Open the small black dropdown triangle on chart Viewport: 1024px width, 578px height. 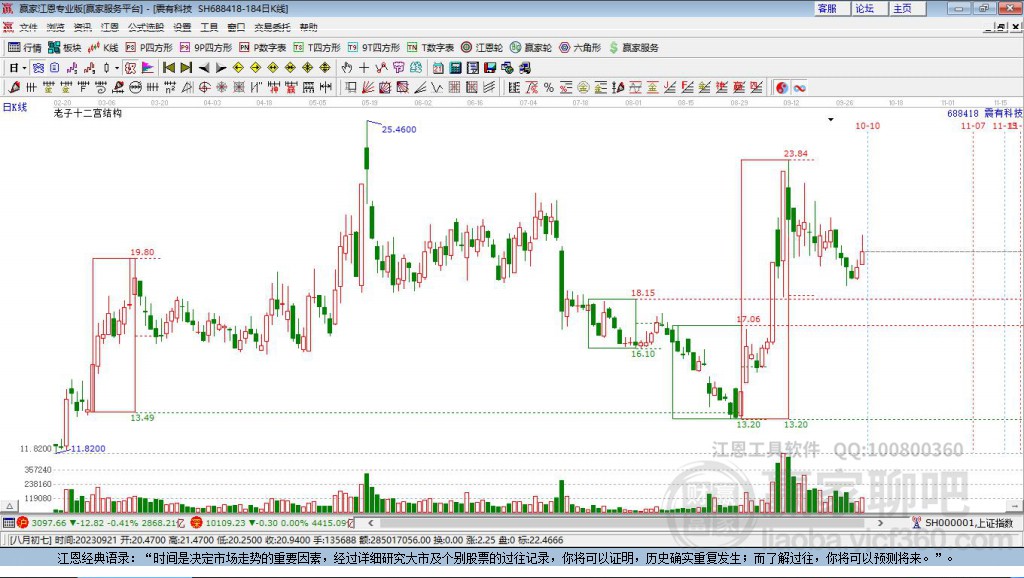(831, 120)
